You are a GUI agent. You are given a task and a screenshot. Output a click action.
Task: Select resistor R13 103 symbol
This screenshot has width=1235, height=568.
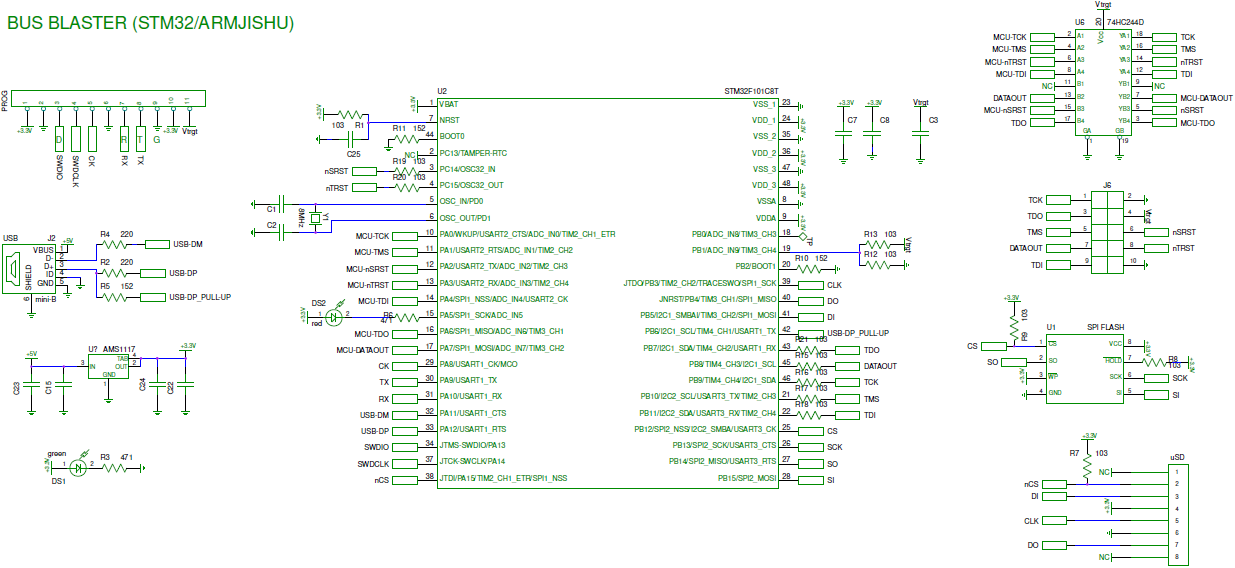point(877,243)
